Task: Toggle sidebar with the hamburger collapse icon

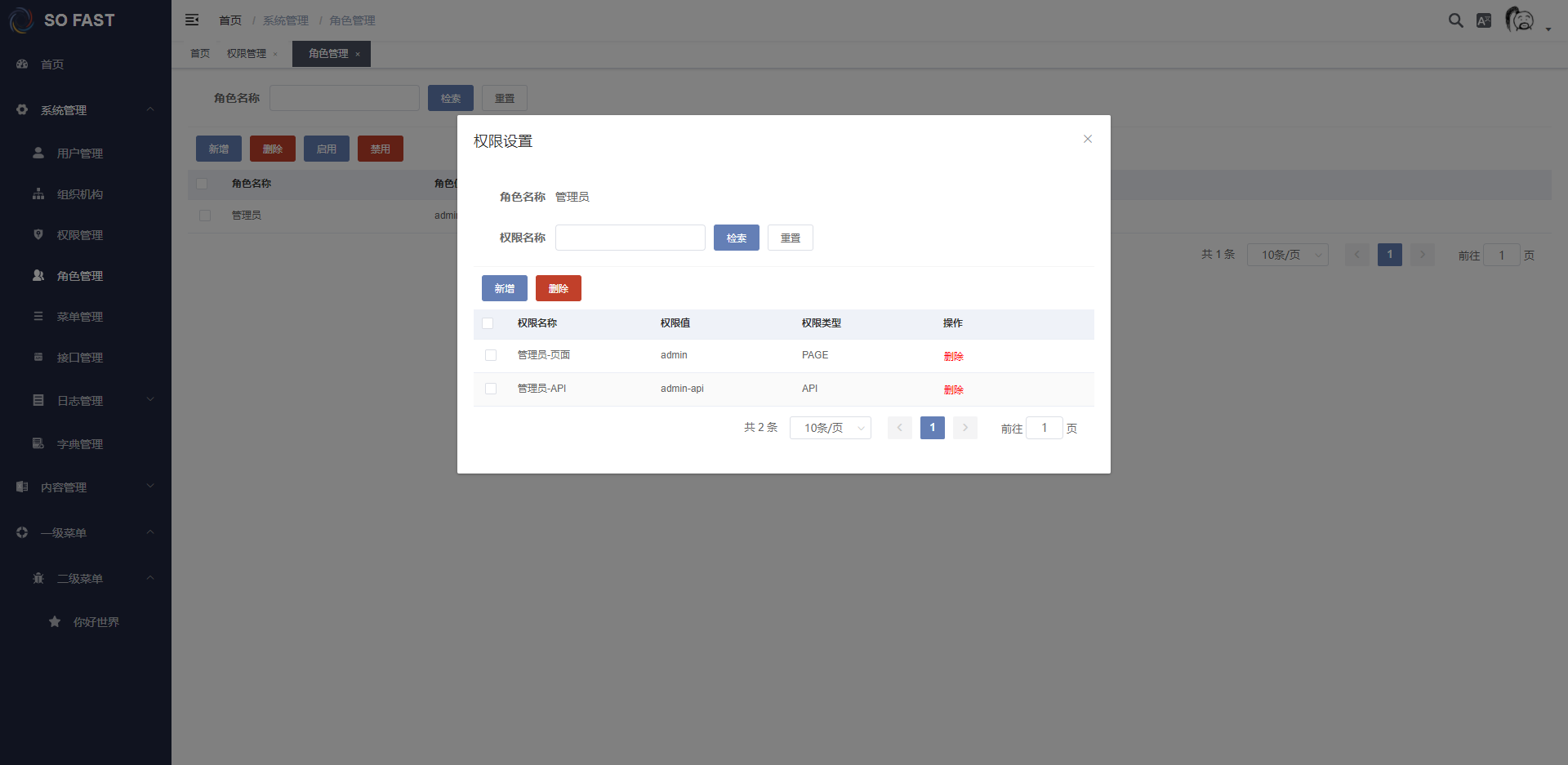Action: coord(192,20)
